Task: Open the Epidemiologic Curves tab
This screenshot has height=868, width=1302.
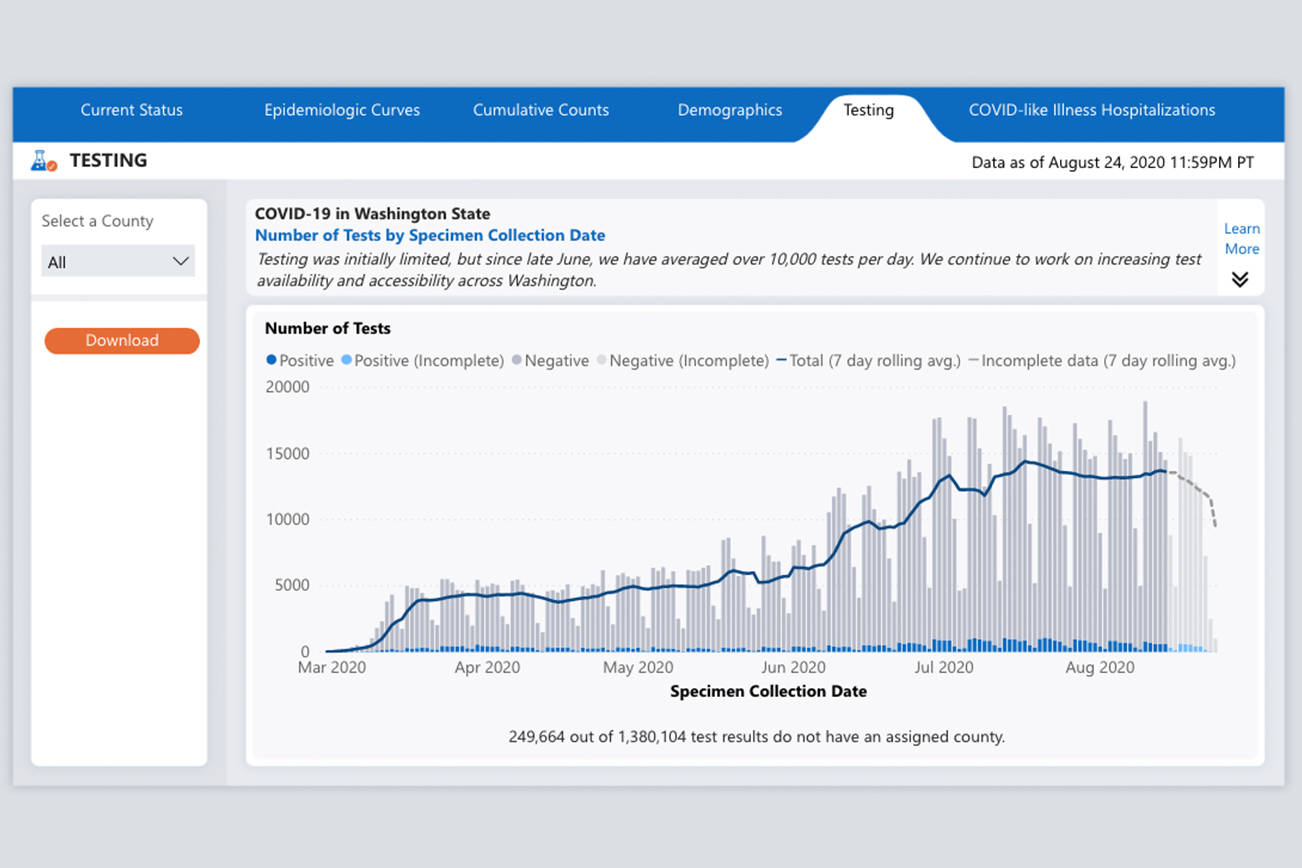Action: [342, 110]
